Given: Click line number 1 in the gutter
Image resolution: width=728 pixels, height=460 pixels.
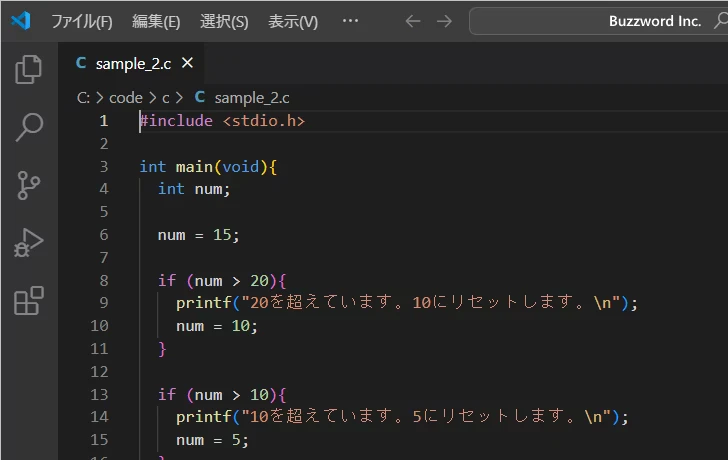Looking at the screenshot, I should 104,121.
